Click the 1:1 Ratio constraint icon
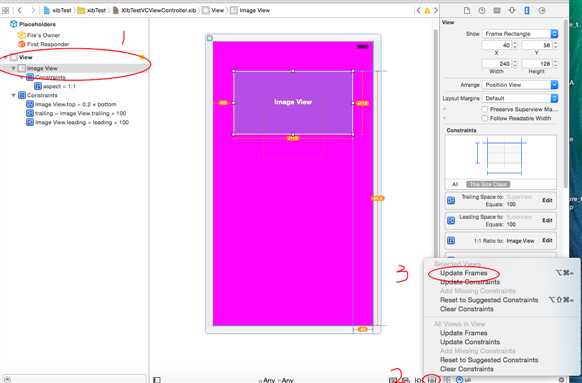 pos(451,240)
